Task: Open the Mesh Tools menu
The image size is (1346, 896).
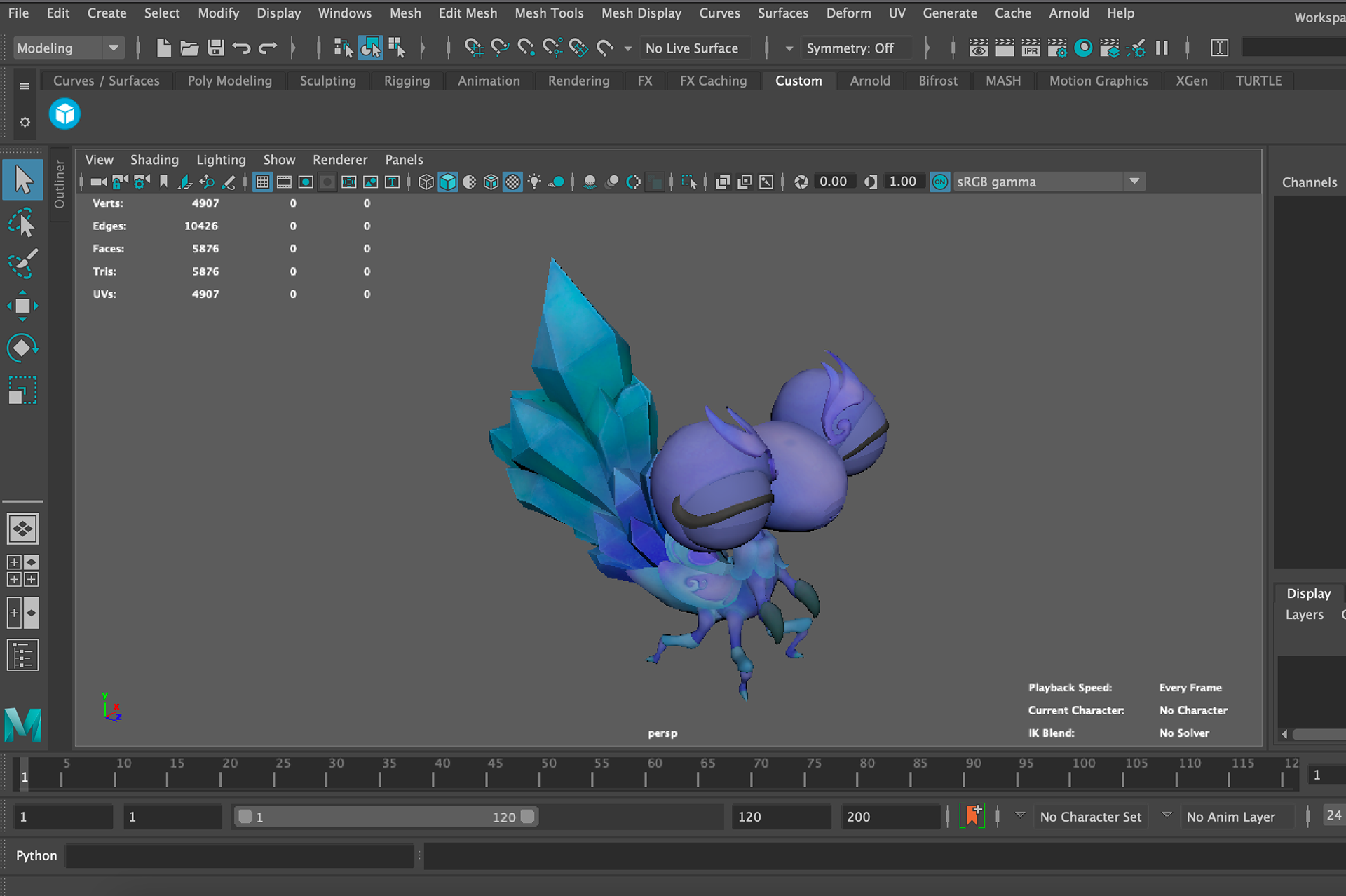Action: 549,13
